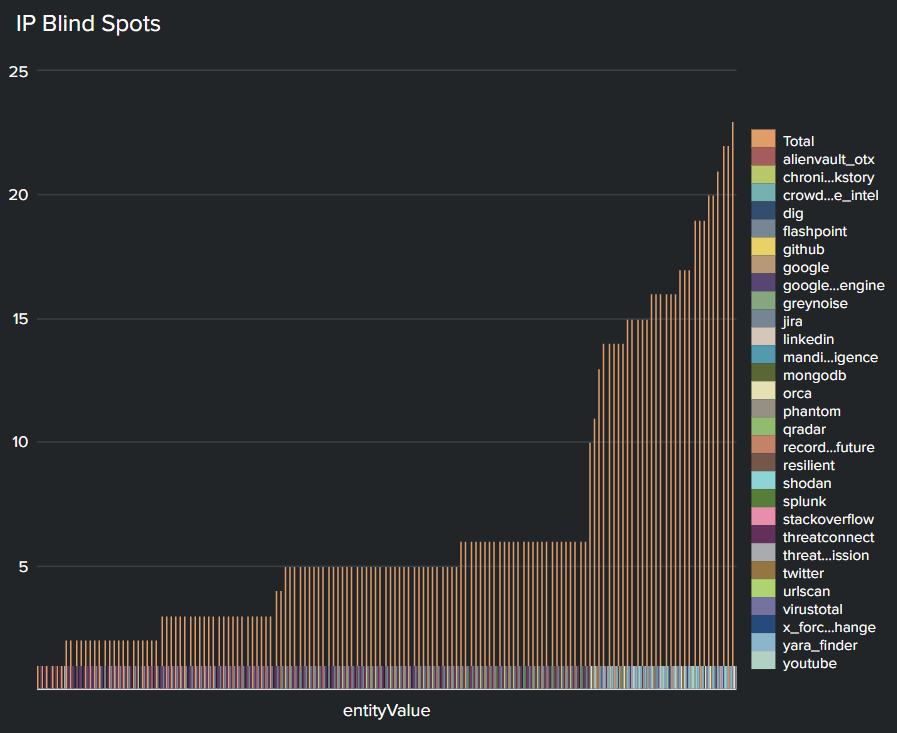
Task: Click the Total legend color swatch
Action: pyautogui.click(x=763, y=139)
